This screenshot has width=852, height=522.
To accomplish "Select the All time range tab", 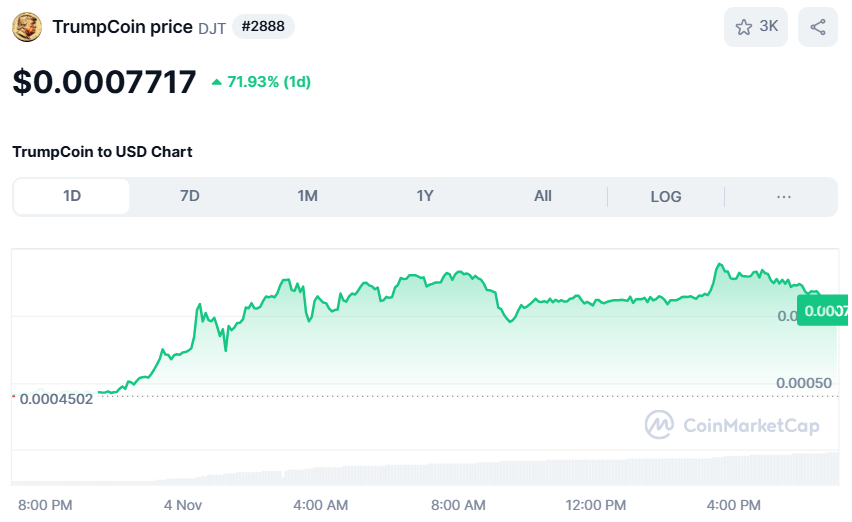I will [543, 196].
